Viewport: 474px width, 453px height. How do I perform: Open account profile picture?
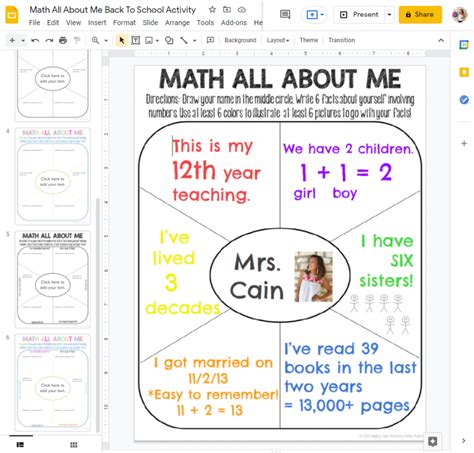(460, 15)
